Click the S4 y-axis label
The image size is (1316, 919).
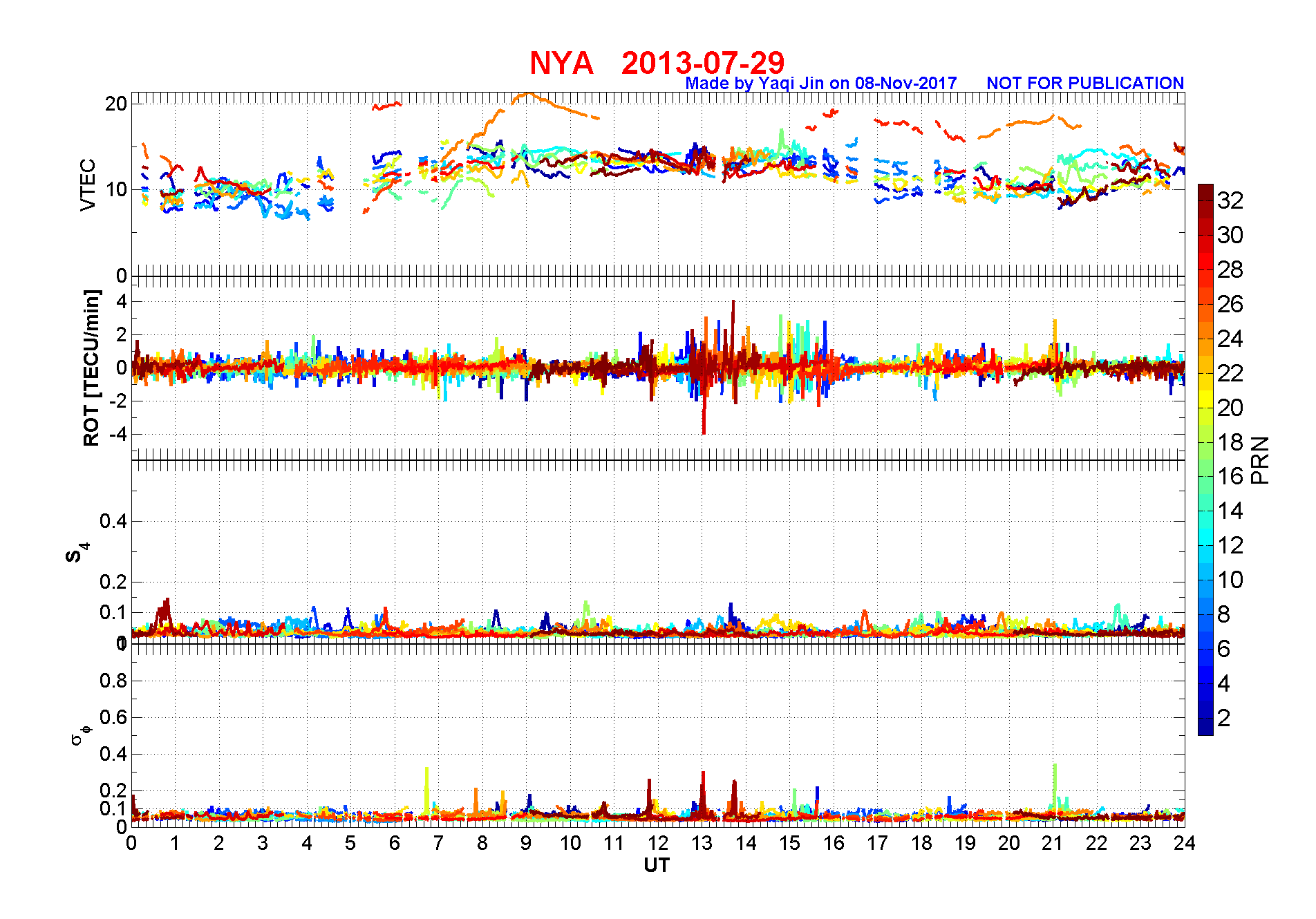[x=78, y=553]
